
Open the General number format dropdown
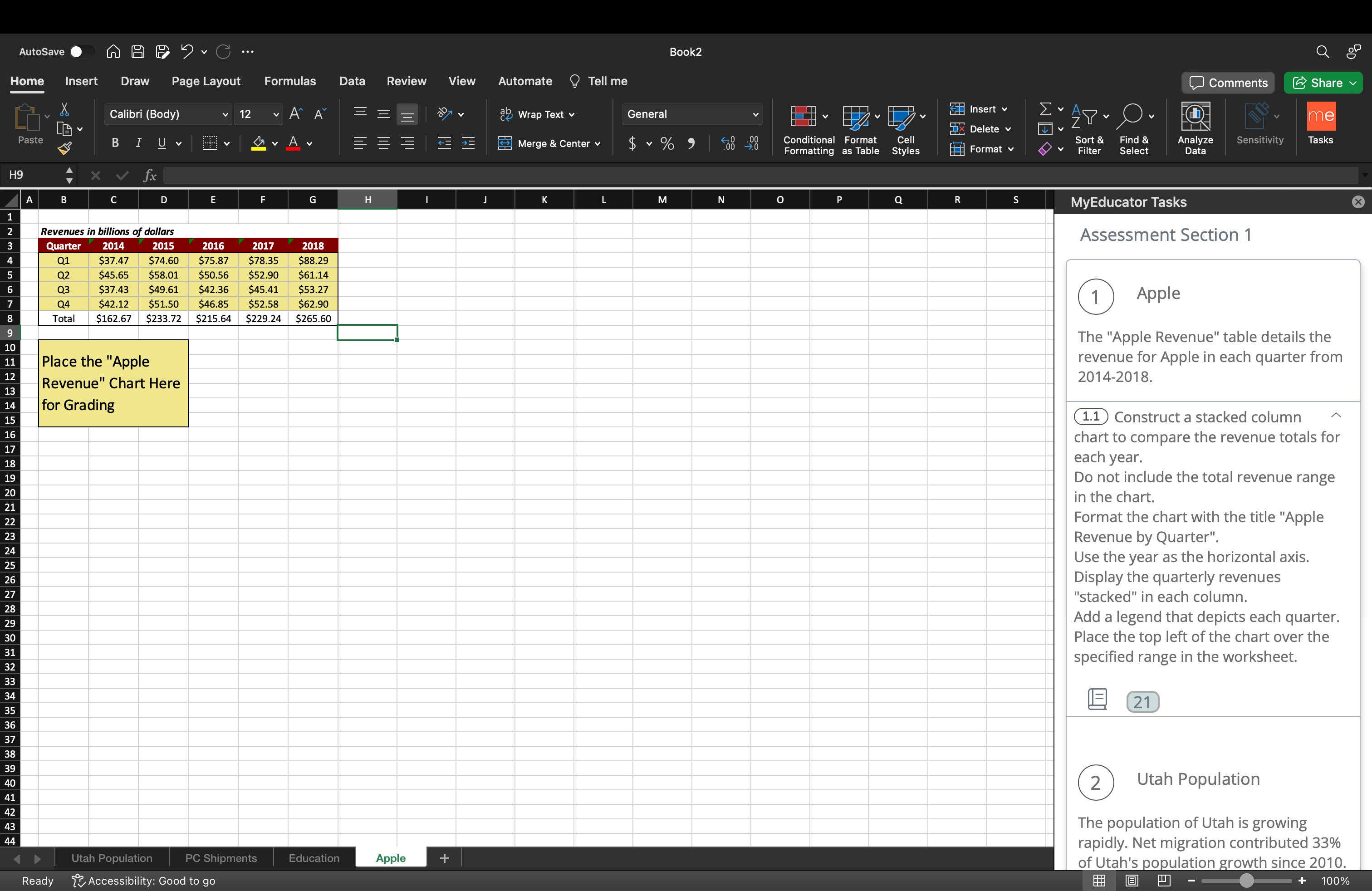coord(755,115)
